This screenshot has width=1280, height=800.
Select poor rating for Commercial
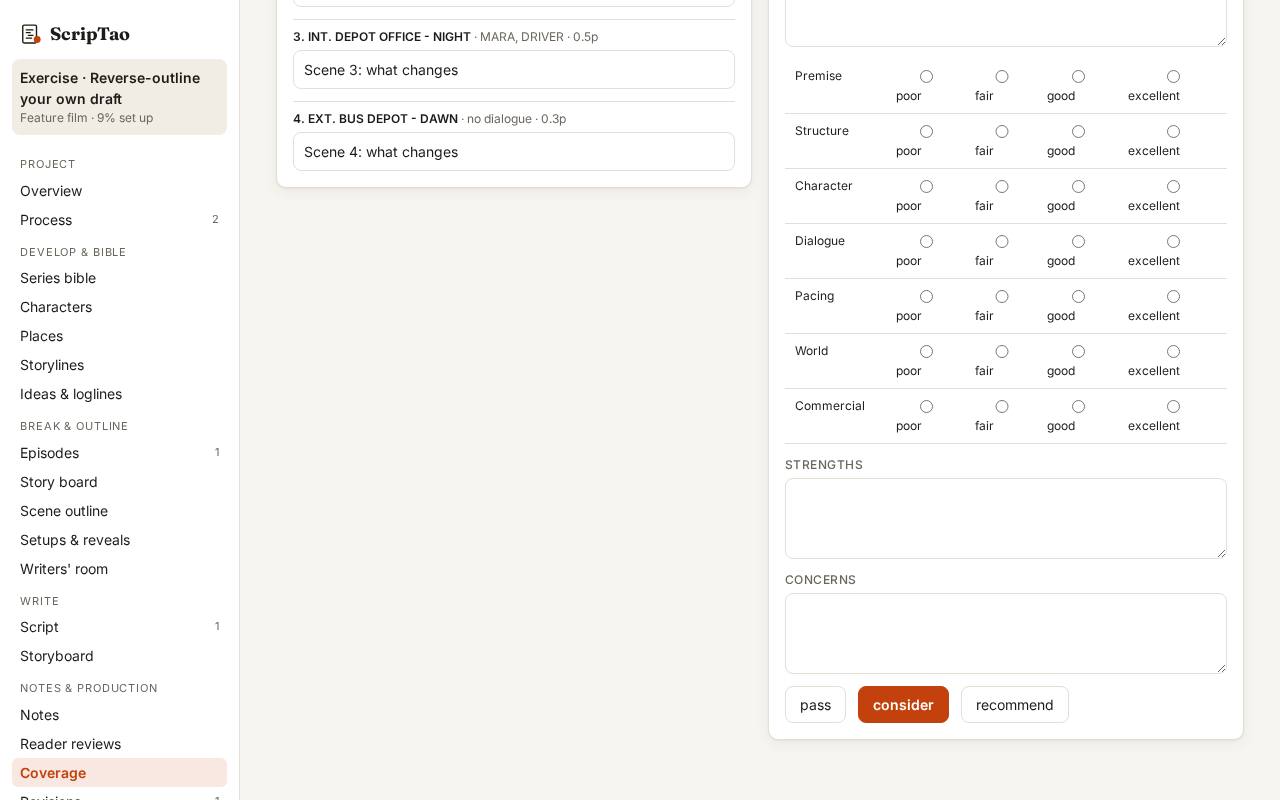926,407
